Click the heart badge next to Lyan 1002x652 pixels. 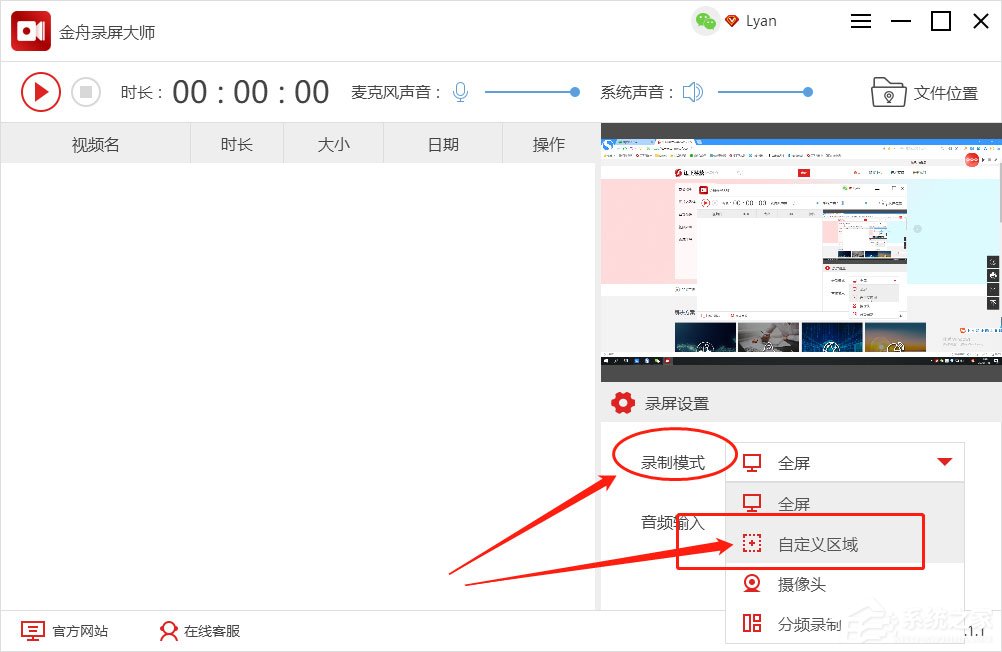(x=729, y=20)
